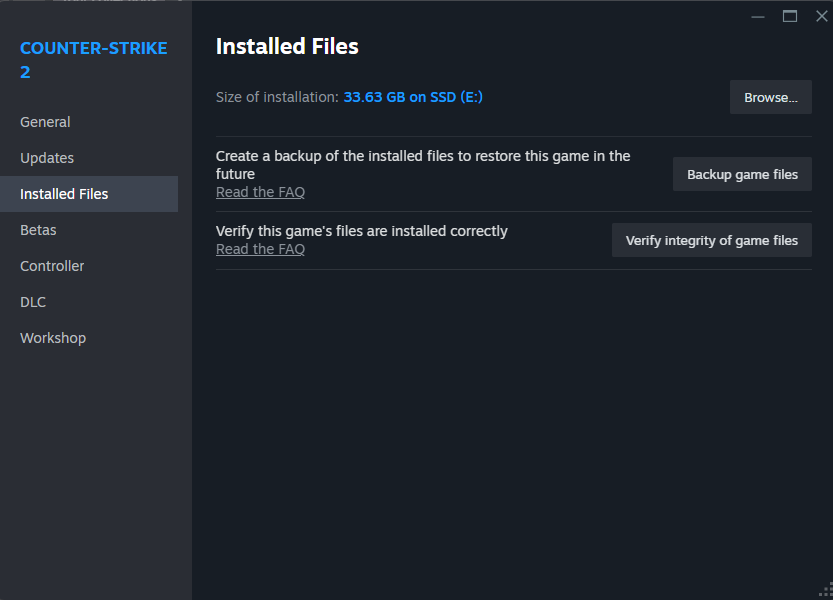Show the DLC section

click(33, 302)
